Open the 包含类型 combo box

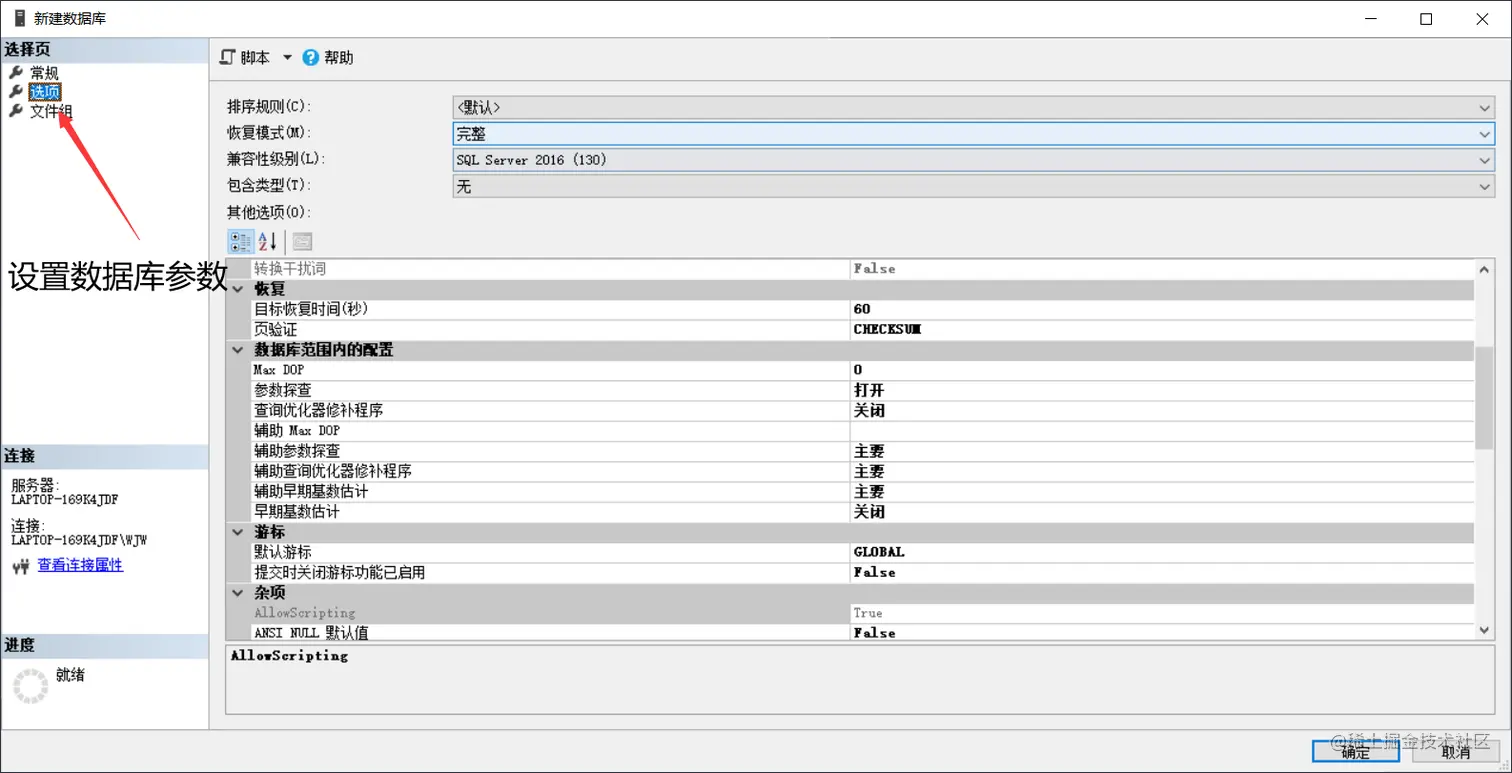click(x=973, y=186)
